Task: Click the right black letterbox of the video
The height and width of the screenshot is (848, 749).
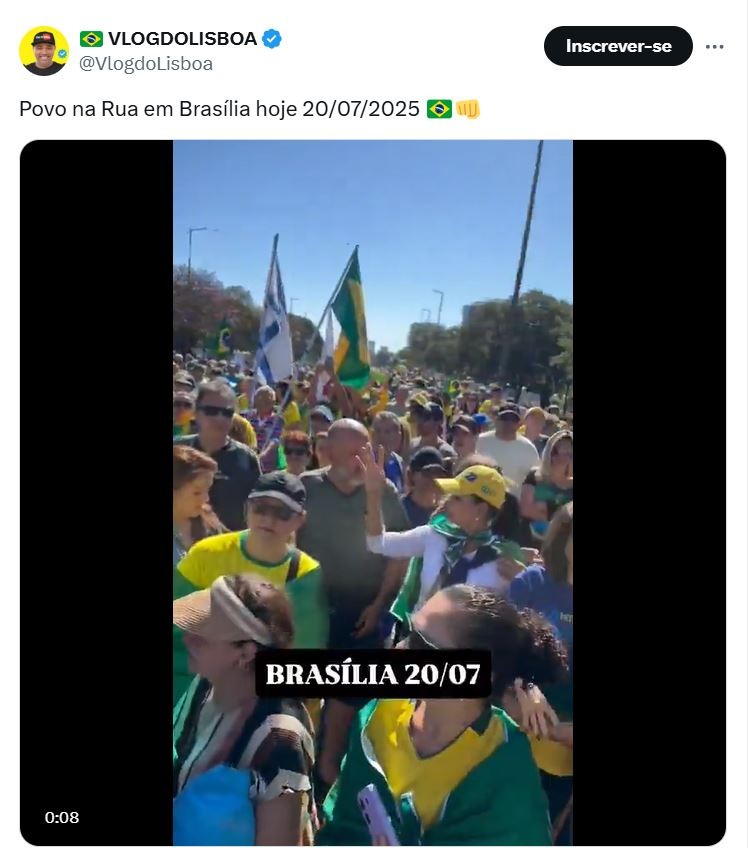Action: coord(649,493)
